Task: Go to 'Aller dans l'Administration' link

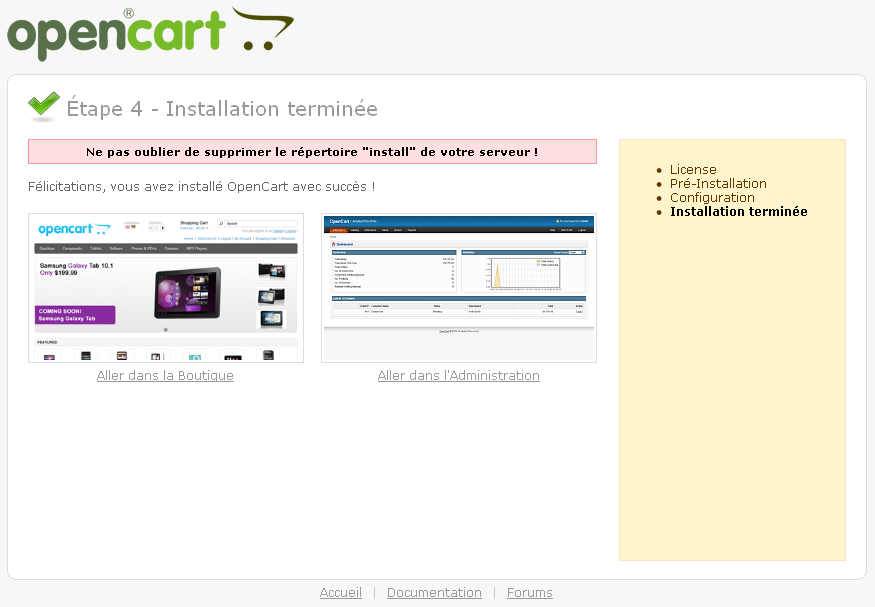Action: [x=459, y=376]
